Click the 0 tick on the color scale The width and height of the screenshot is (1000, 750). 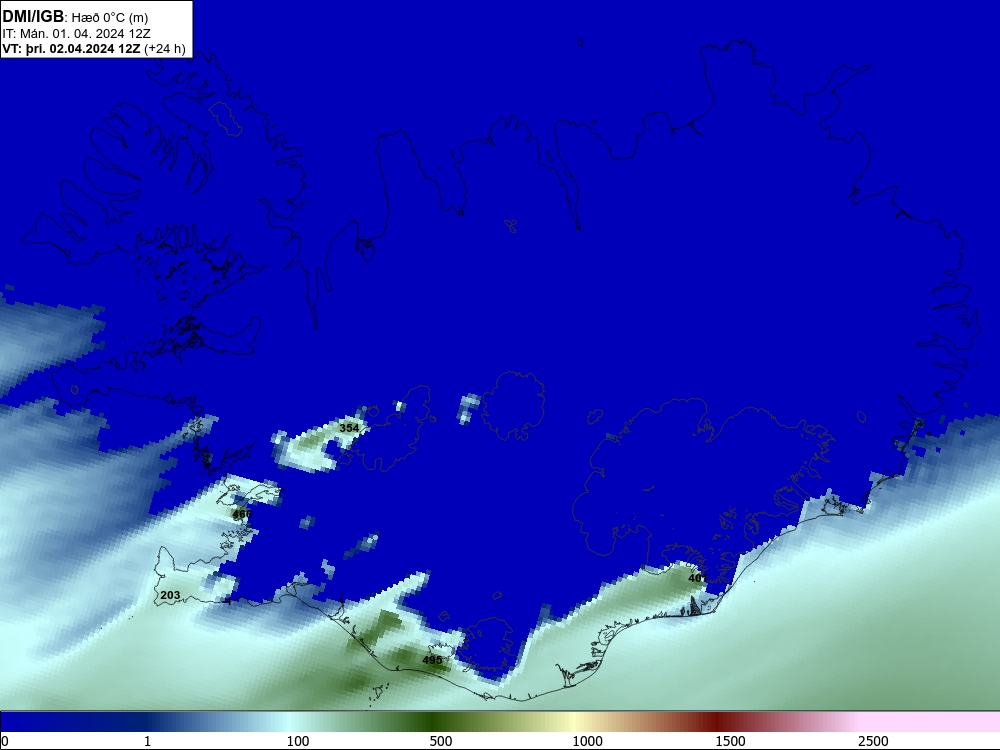pos(5,741)
